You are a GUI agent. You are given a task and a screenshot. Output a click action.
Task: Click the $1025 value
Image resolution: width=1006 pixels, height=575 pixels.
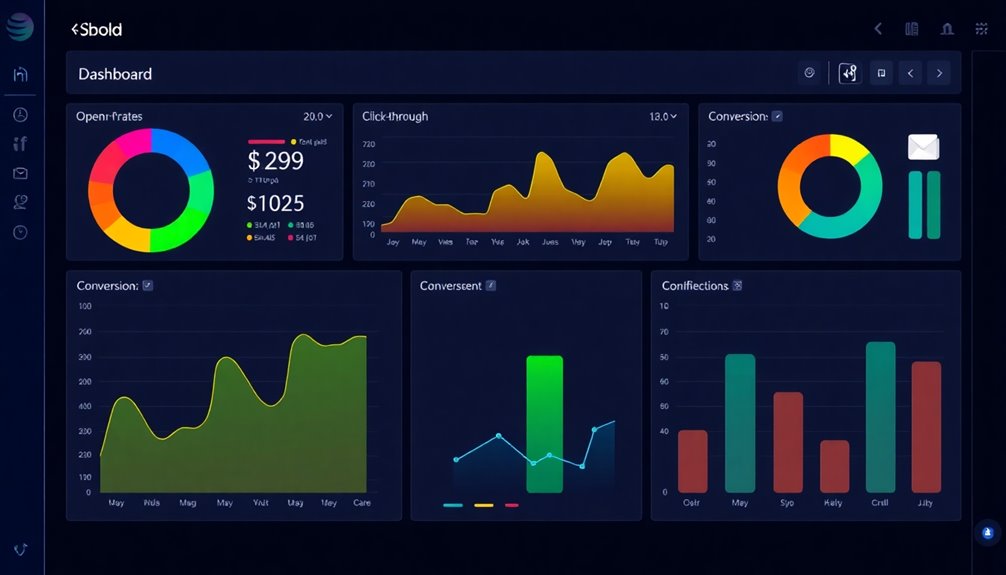click(275, 203)
